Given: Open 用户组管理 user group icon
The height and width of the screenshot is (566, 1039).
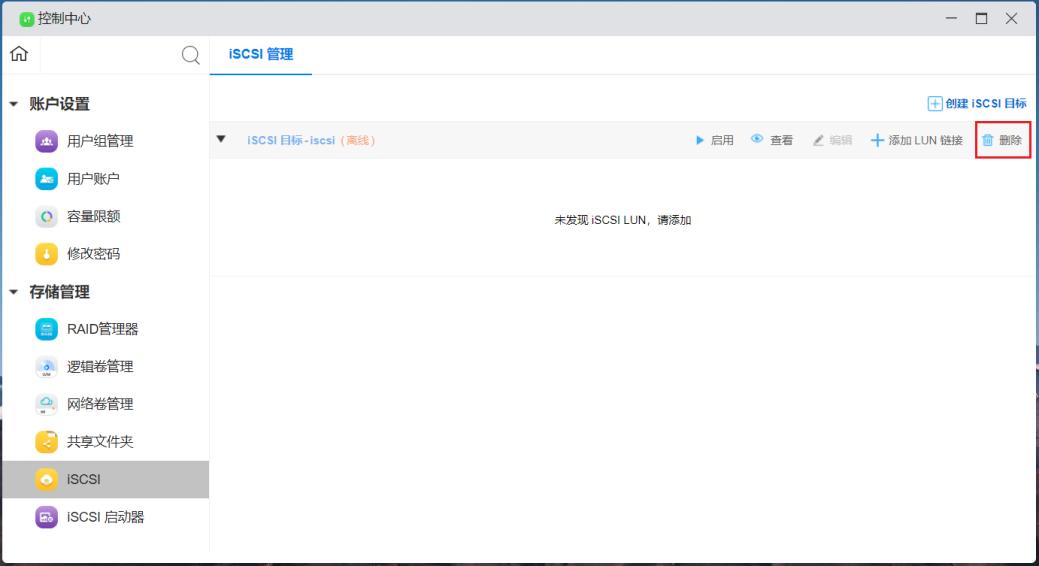Looking at the screenshot, I should [47, 141].
